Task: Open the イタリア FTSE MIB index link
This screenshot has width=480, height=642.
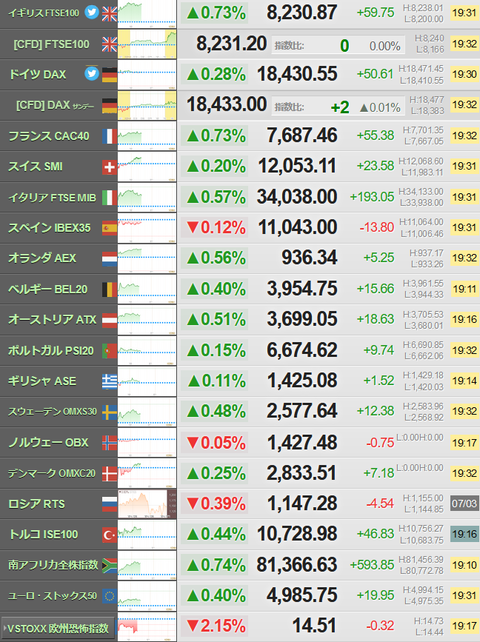Action: tap(52, 197)
